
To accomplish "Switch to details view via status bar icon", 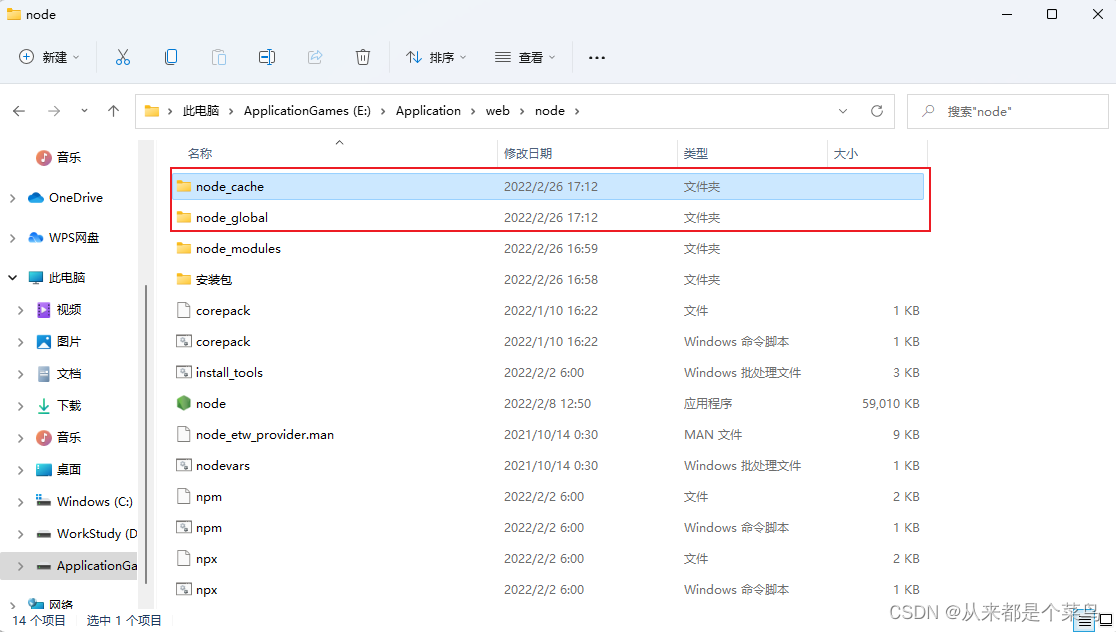I will pos(1082,620).
